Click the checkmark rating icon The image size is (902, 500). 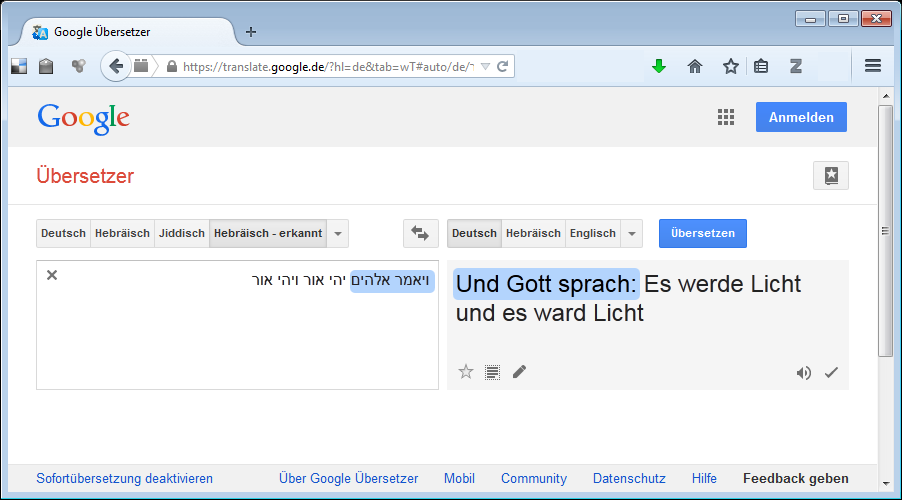(x=831, y=373)
